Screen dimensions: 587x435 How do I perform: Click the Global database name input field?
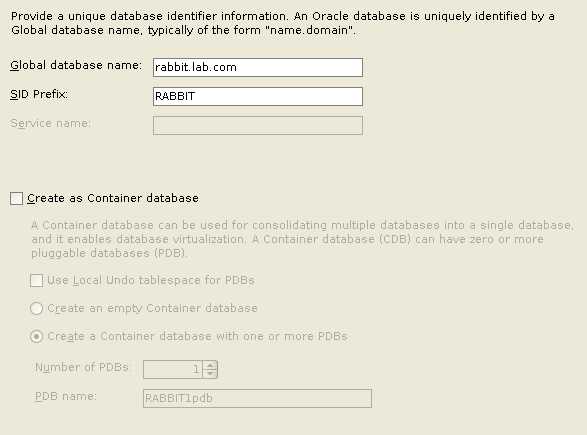coord(258,67)
